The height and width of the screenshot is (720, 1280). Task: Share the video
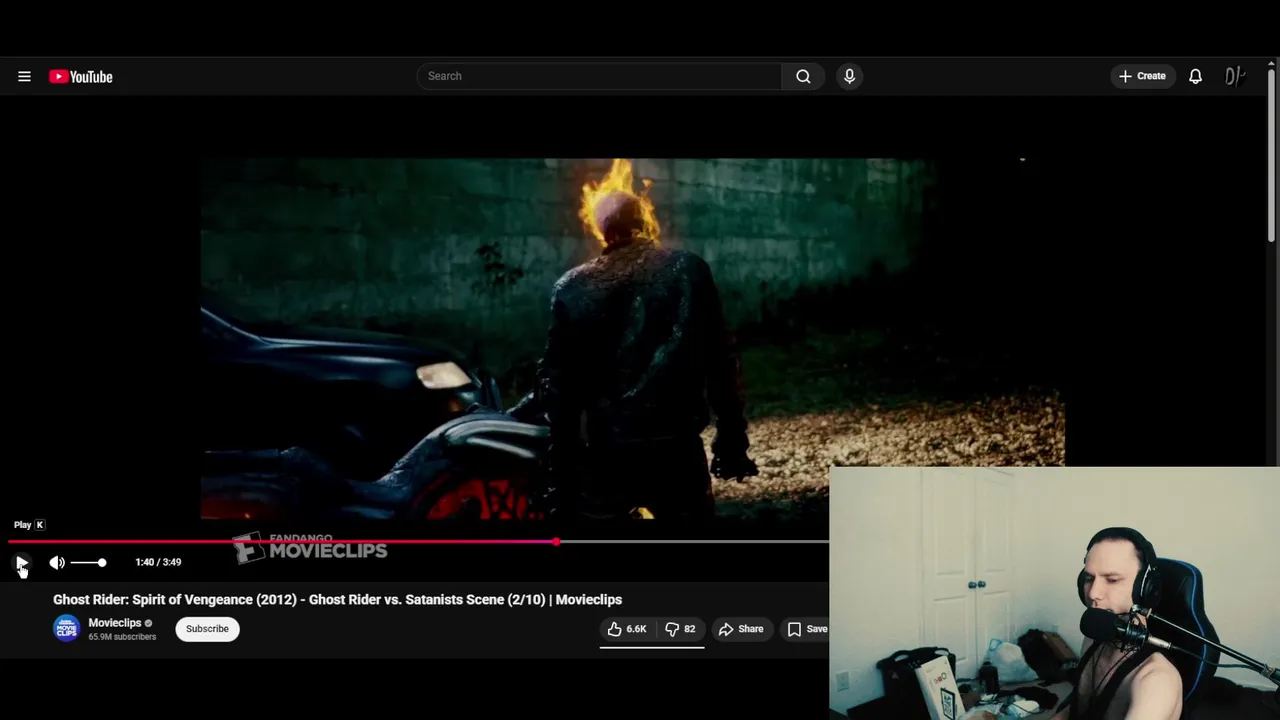tap(741, 629)
